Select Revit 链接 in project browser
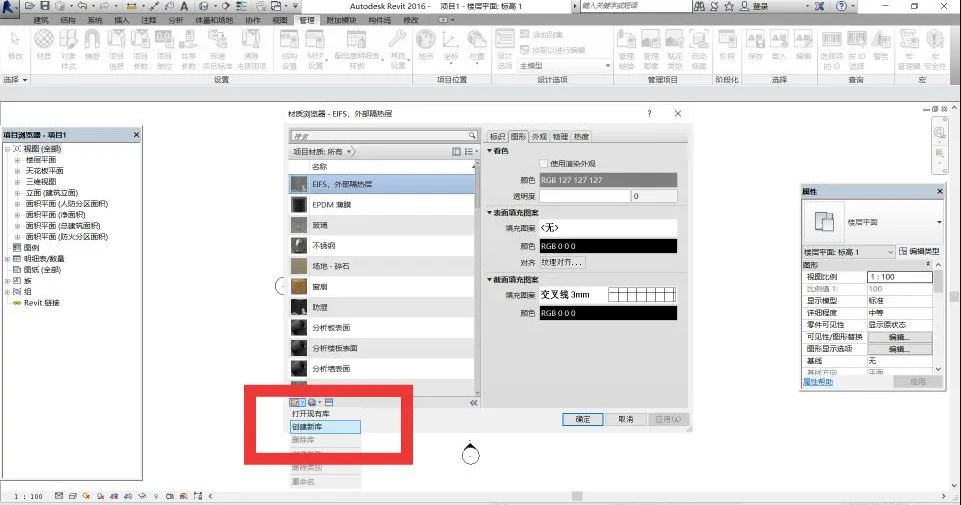The width and height of the screenshot is (961, 505). (x=42, y=303)
